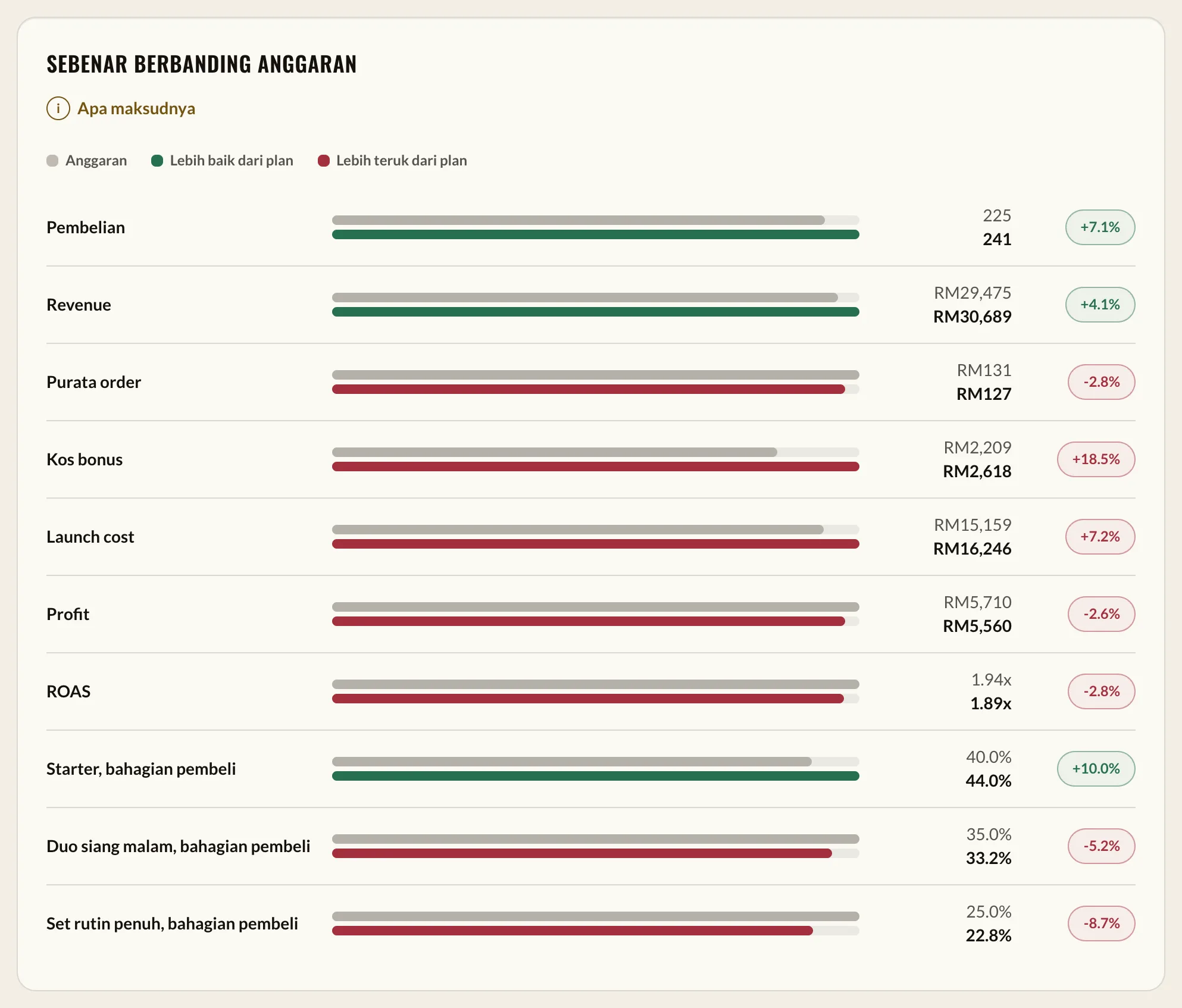Click the Lebih teruk dari plan legend label
This screenshot has height=1008, width=1182.
pyautogui.click(x=402, y=161)
